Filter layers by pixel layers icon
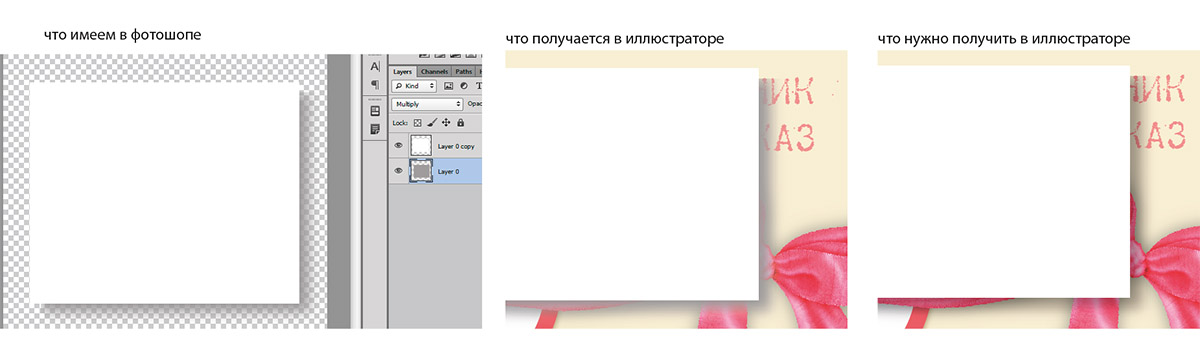This screenshot has height=362, width=1200. (x=448, y=86)
